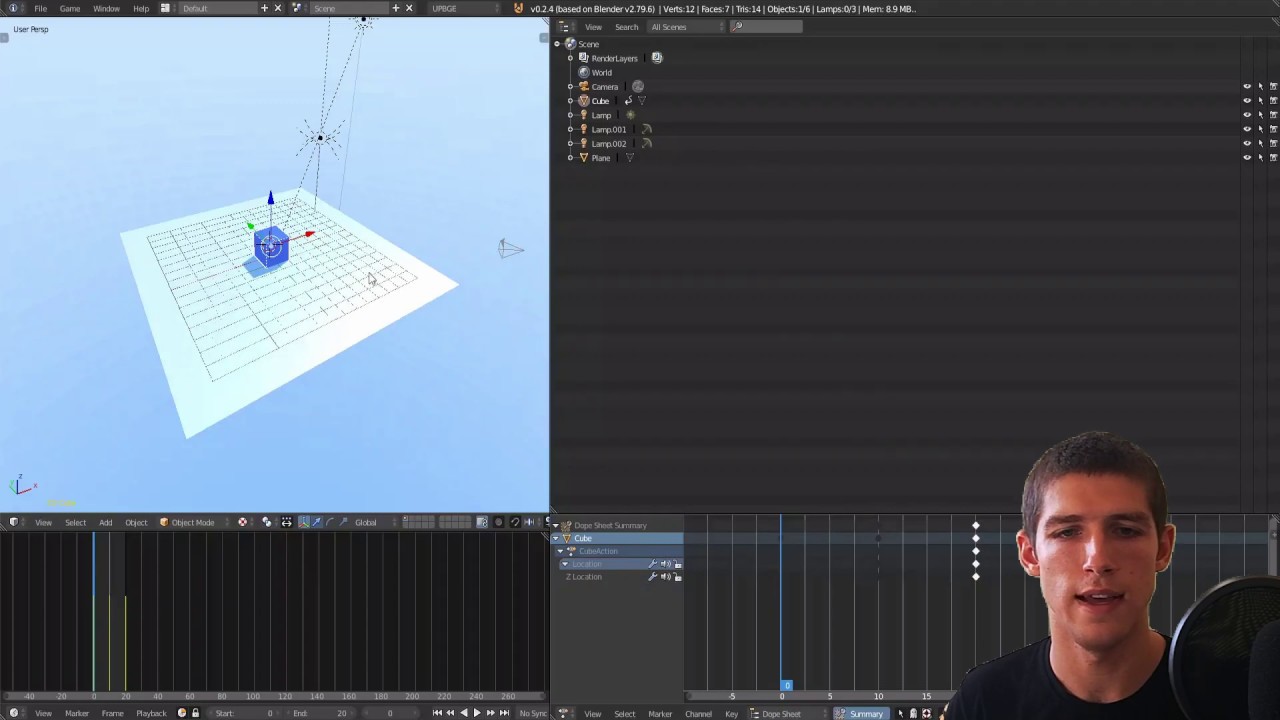Viewport: 1280px width, 720px height.
Task: Open the Window menu
Action: 106,8
